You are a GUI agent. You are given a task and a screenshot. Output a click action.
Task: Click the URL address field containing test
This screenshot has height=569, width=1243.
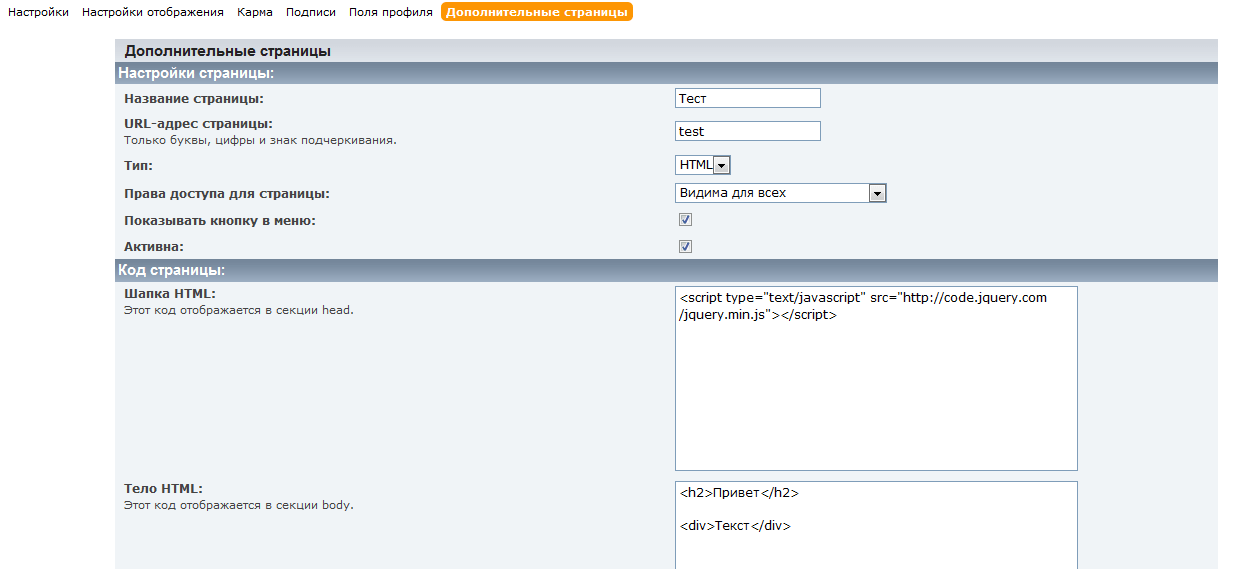[747, 131]
